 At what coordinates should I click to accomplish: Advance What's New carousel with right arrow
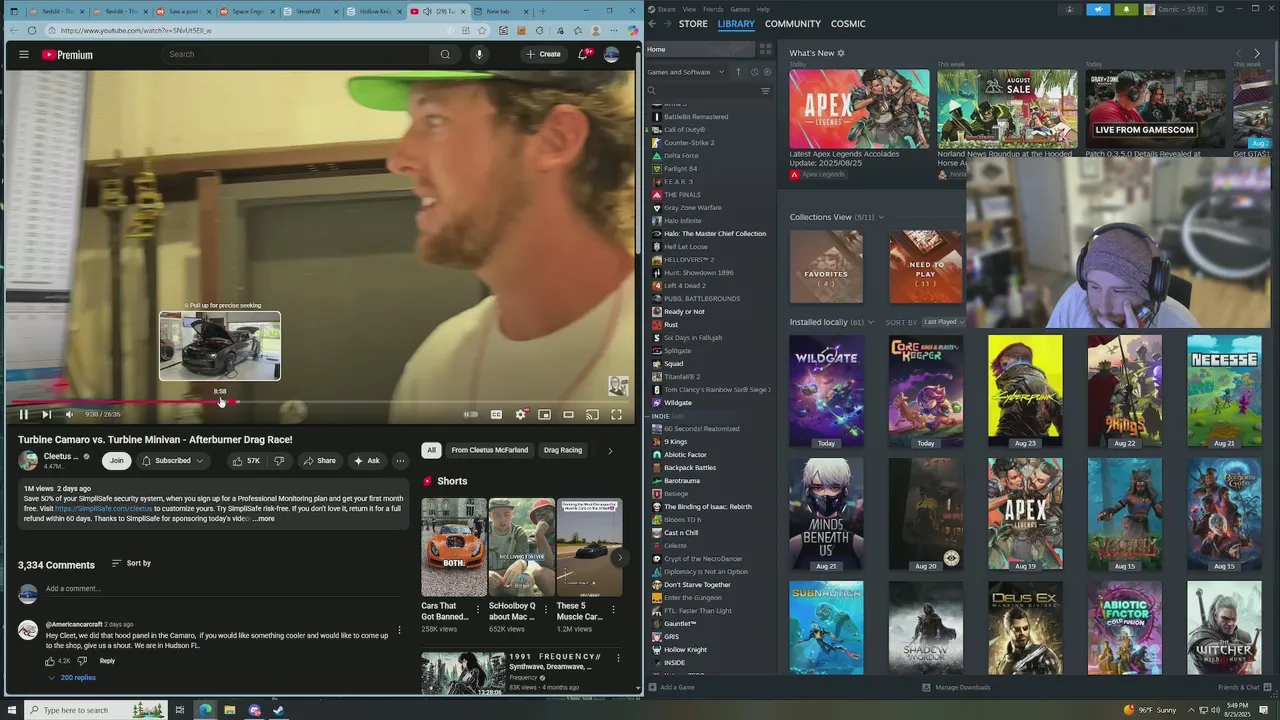1256,53
